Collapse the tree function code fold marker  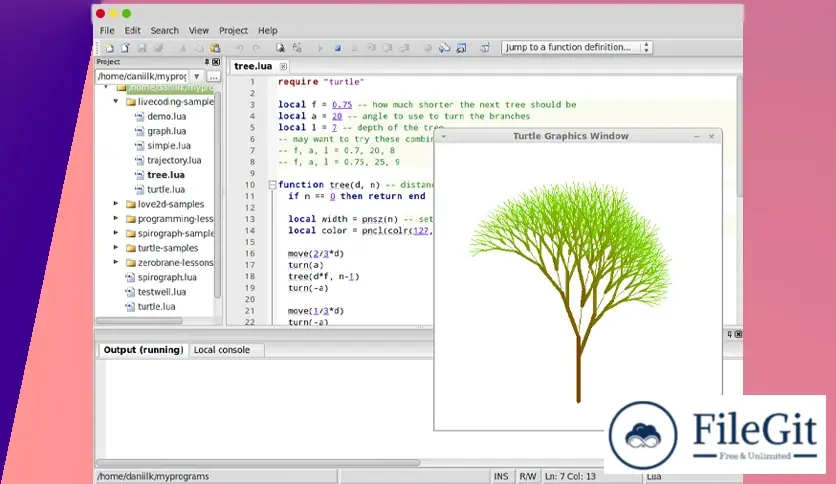click(x=272, y=185)
